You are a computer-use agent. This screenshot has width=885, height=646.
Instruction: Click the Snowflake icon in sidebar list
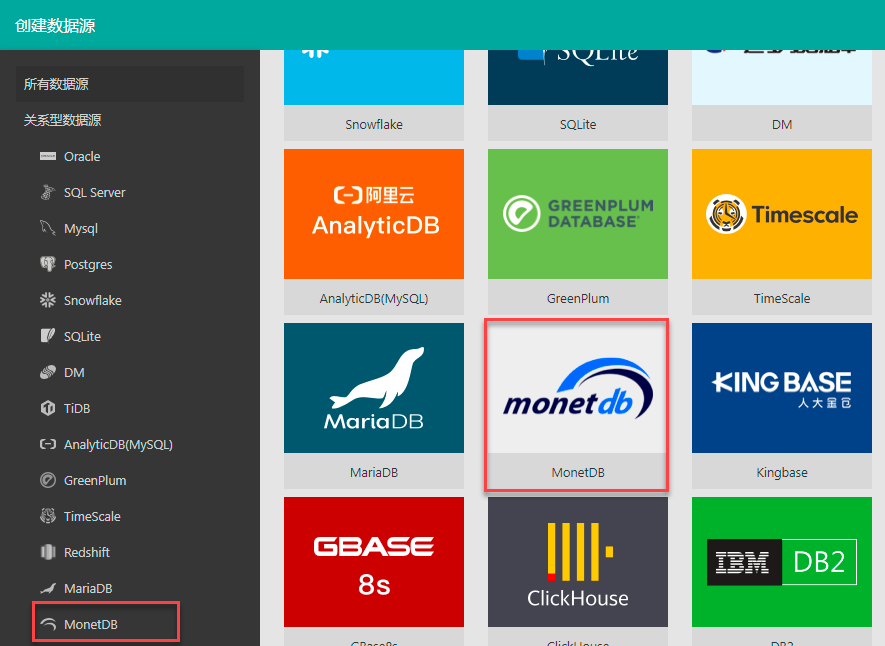[x=47, y=301]
